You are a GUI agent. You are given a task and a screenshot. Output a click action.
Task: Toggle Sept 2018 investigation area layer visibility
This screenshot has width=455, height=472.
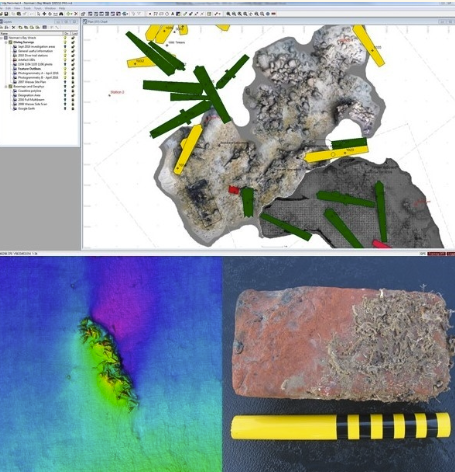65,47
